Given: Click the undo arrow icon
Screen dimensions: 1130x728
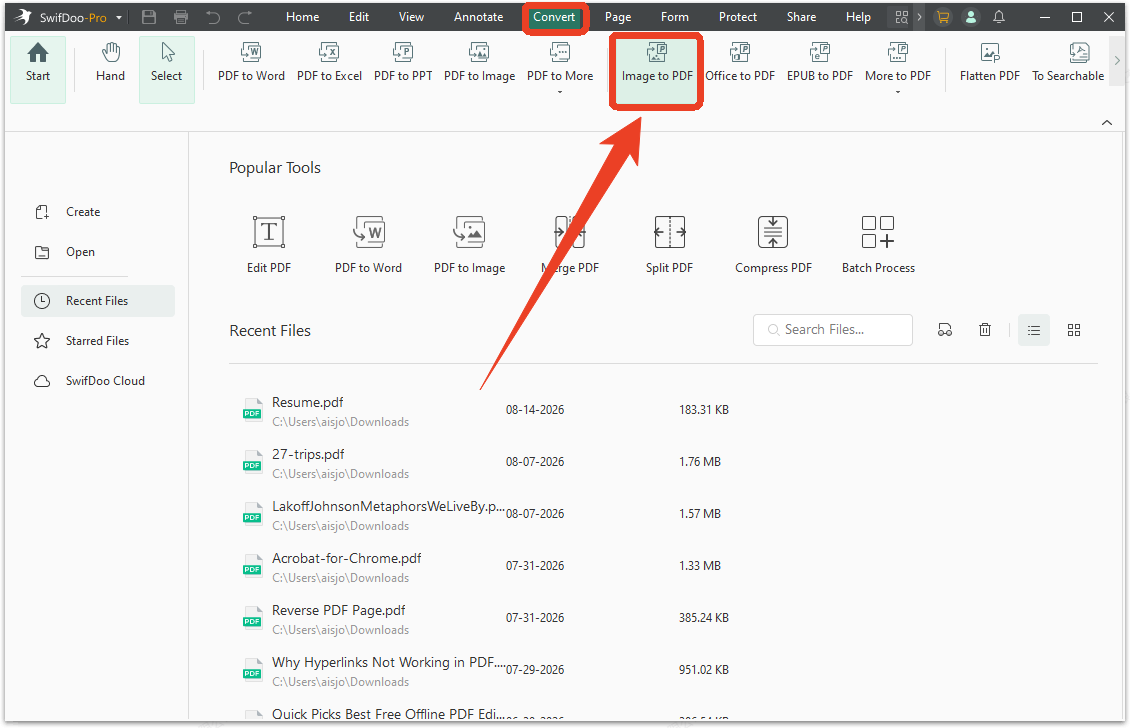Looking at the screenshot, I should pyautogui.click(x=213, y=17).
